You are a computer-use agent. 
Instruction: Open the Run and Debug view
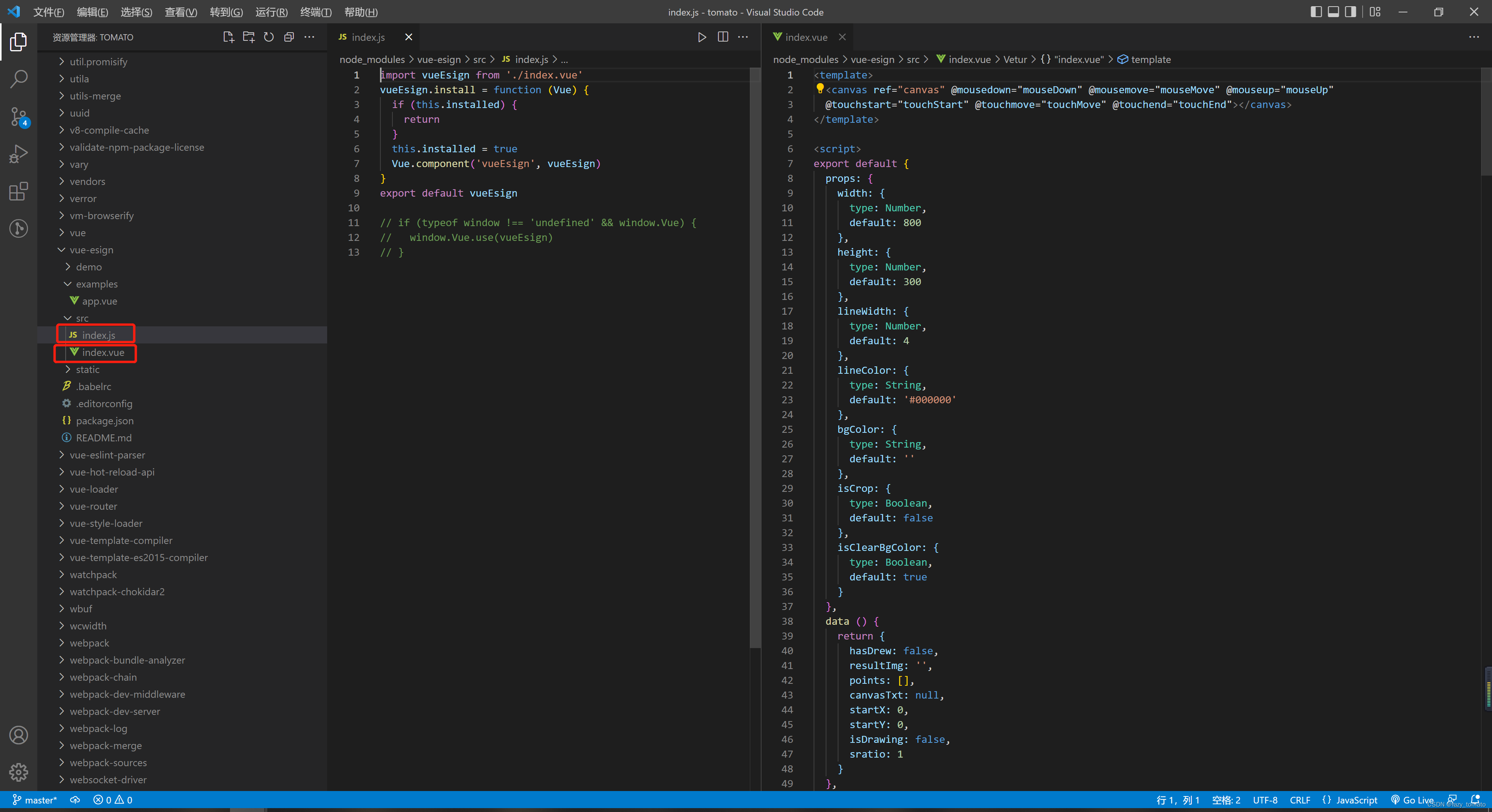[19, 154]
